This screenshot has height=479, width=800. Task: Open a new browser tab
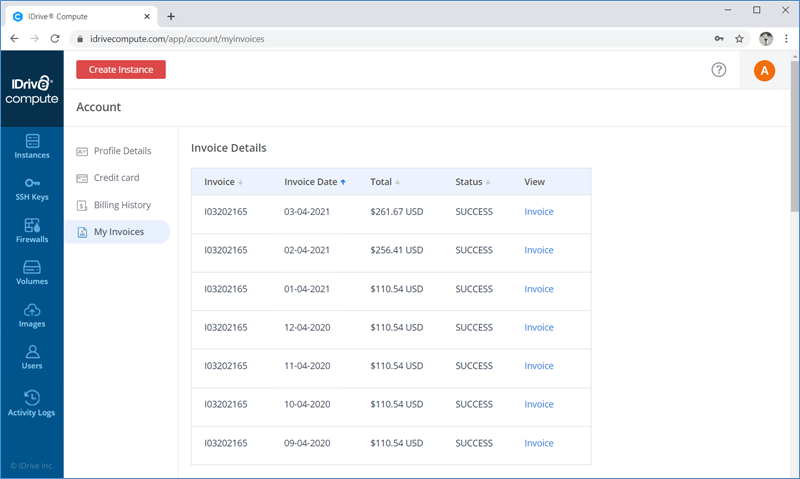(171, 16)
